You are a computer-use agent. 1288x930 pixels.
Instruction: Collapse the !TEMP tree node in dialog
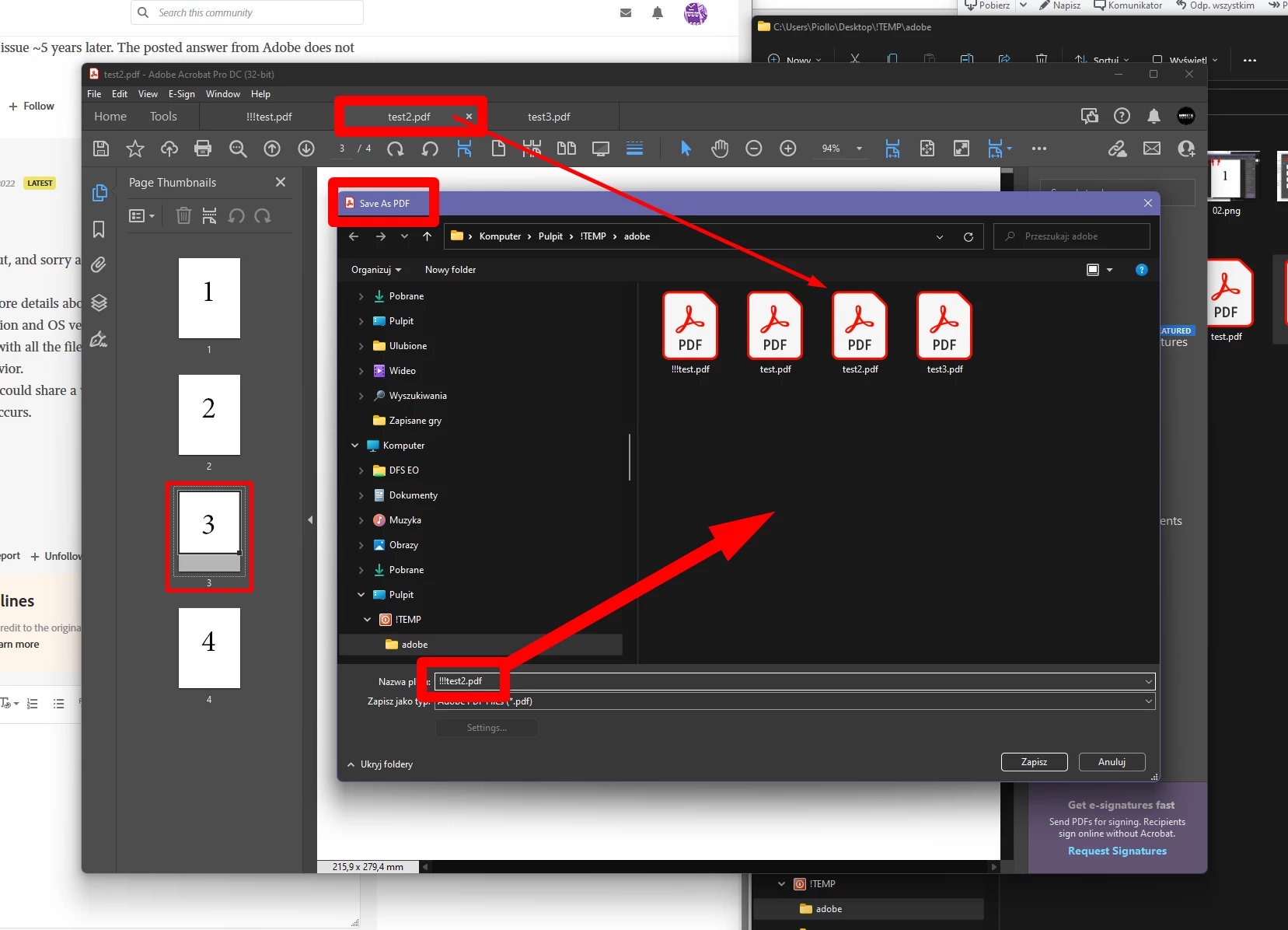click(367, 620)
